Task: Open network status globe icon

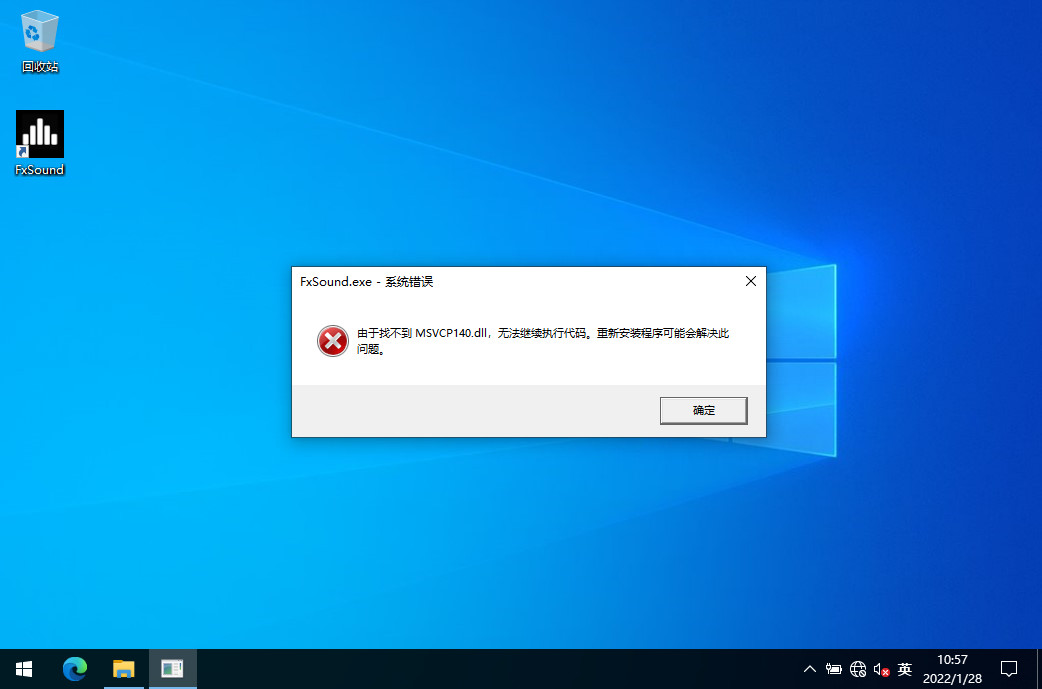Action: coord(858,669)
